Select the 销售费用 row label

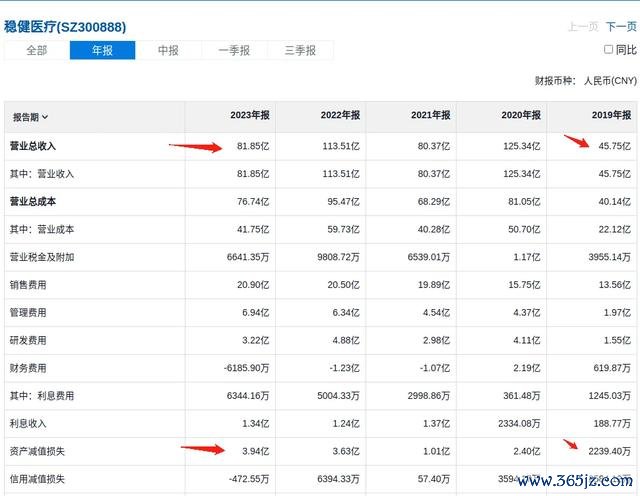click(28, 285)
